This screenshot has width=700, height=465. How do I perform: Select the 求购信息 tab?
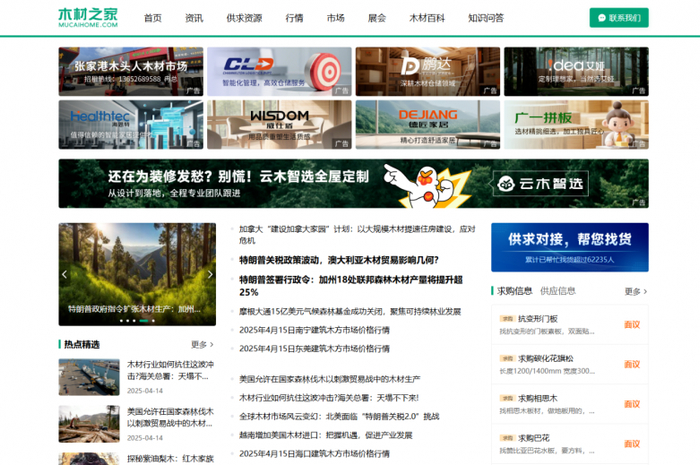[x=515, y=291]
